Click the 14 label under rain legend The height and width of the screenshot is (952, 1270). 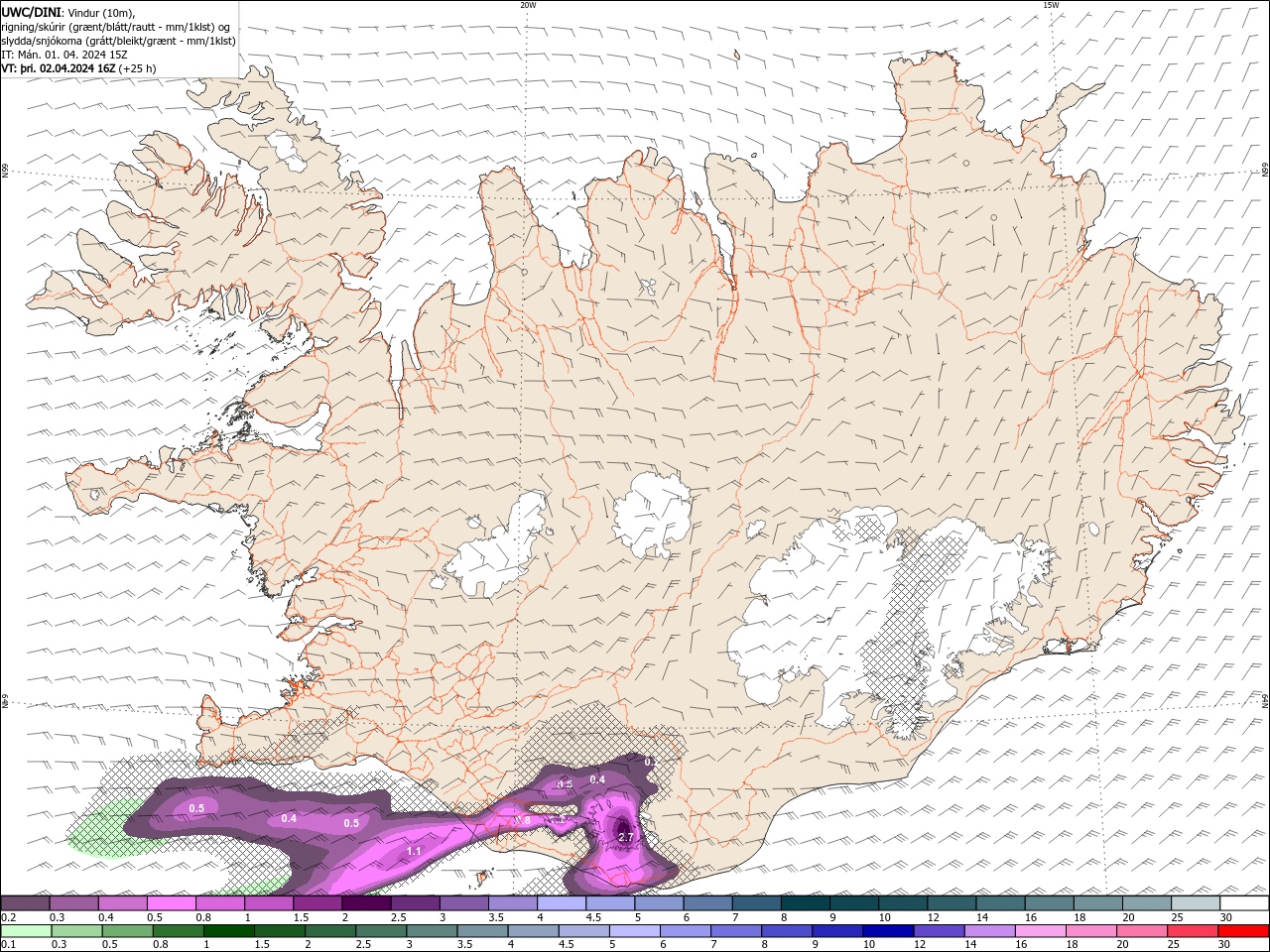click(x=970, y=945)
